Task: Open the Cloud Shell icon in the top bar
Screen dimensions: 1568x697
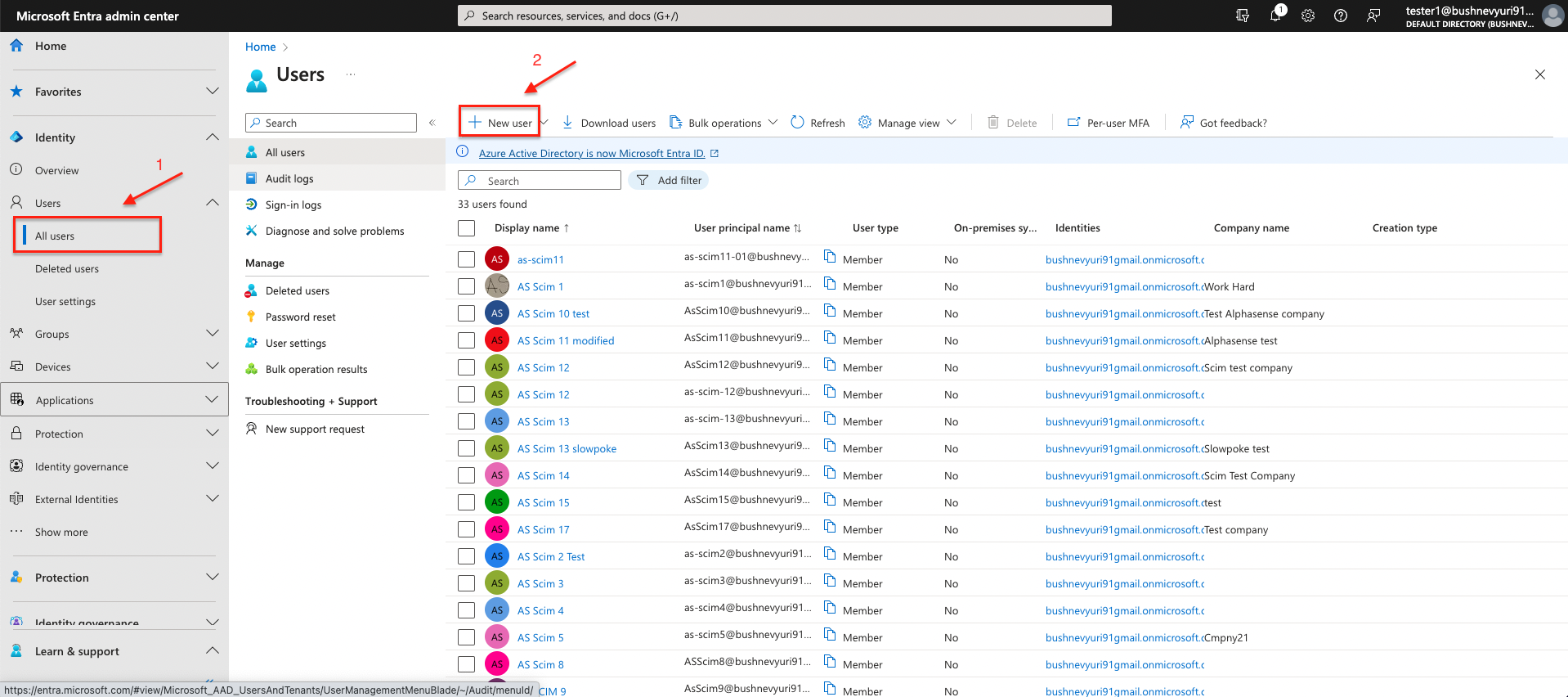Action: (1243, 16)
